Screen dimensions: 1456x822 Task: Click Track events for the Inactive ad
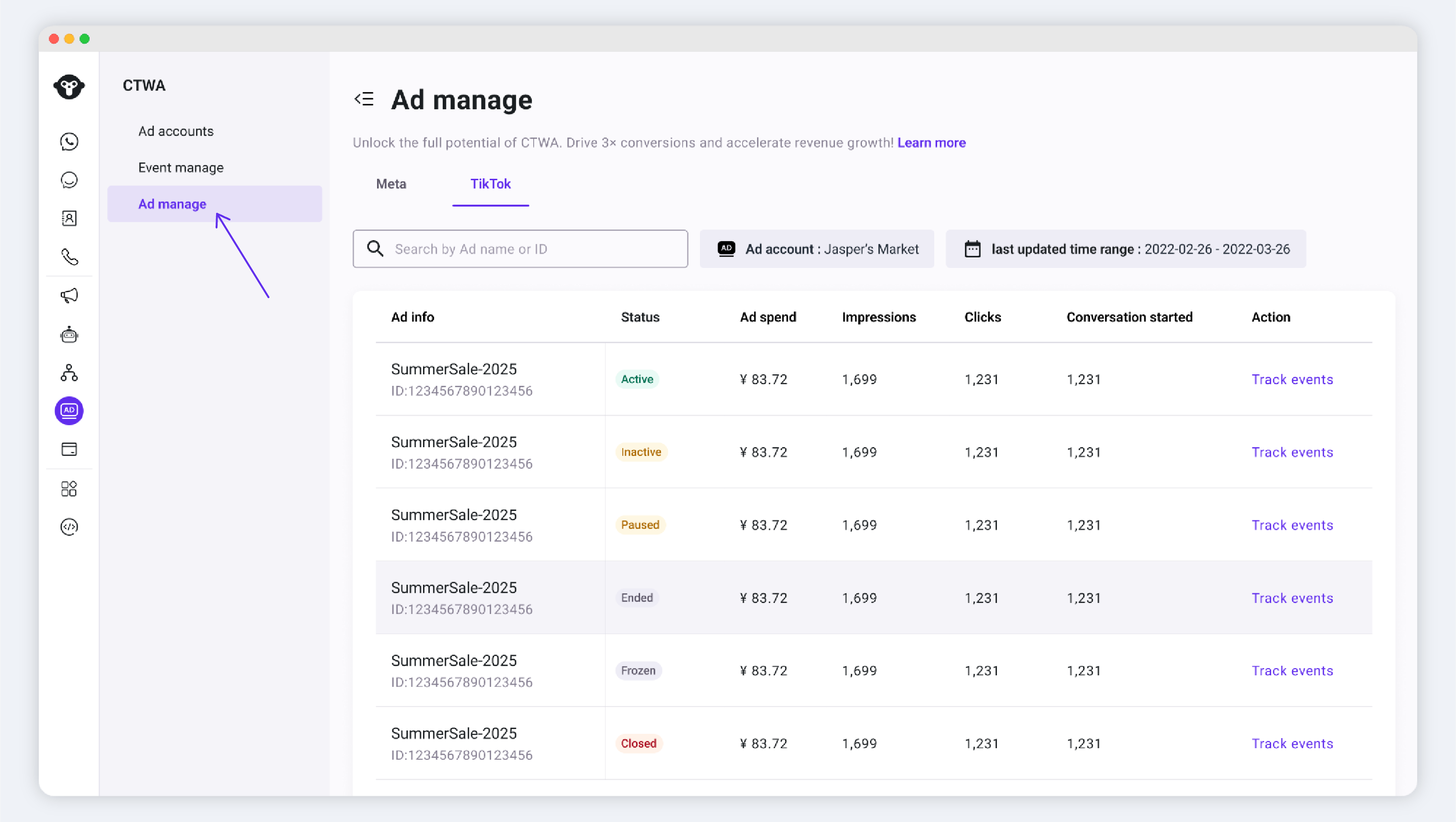click(1292, 452)
